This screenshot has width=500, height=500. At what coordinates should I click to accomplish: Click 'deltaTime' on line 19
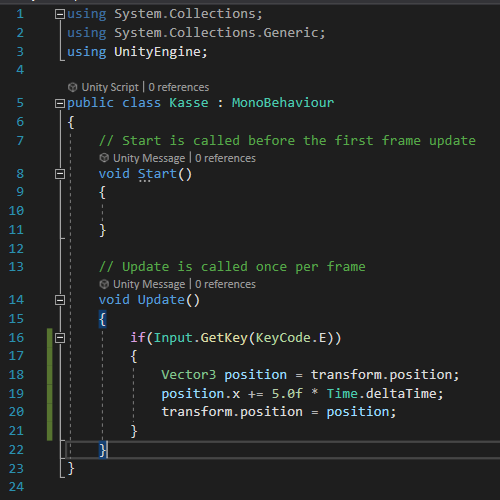(x=401, y=394)
